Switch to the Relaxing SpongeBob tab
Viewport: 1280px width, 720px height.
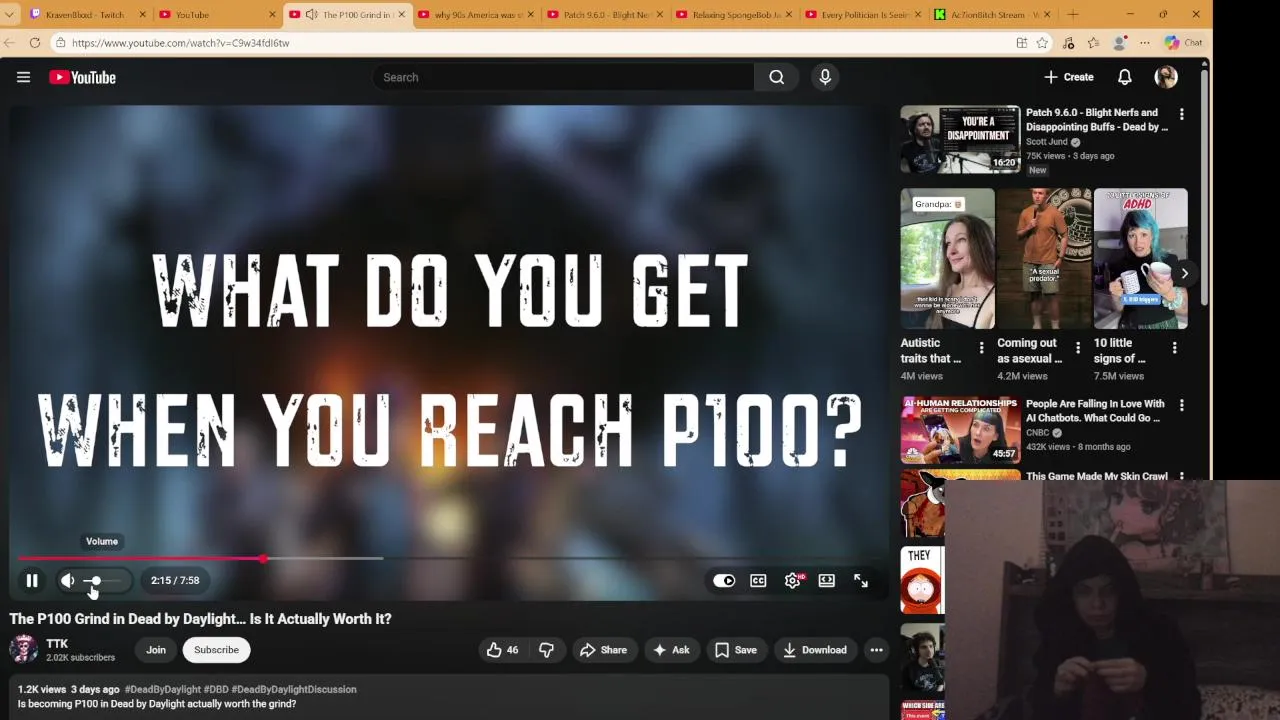click(734, 14)
